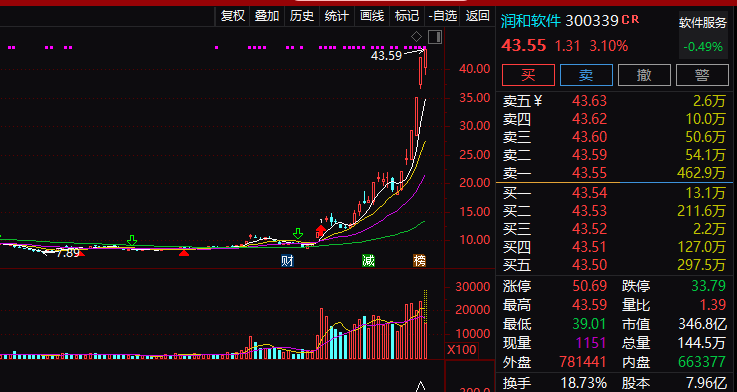Click the 买一 price 43.54
This screenshot has height=392, width=737.
[589, 193]
